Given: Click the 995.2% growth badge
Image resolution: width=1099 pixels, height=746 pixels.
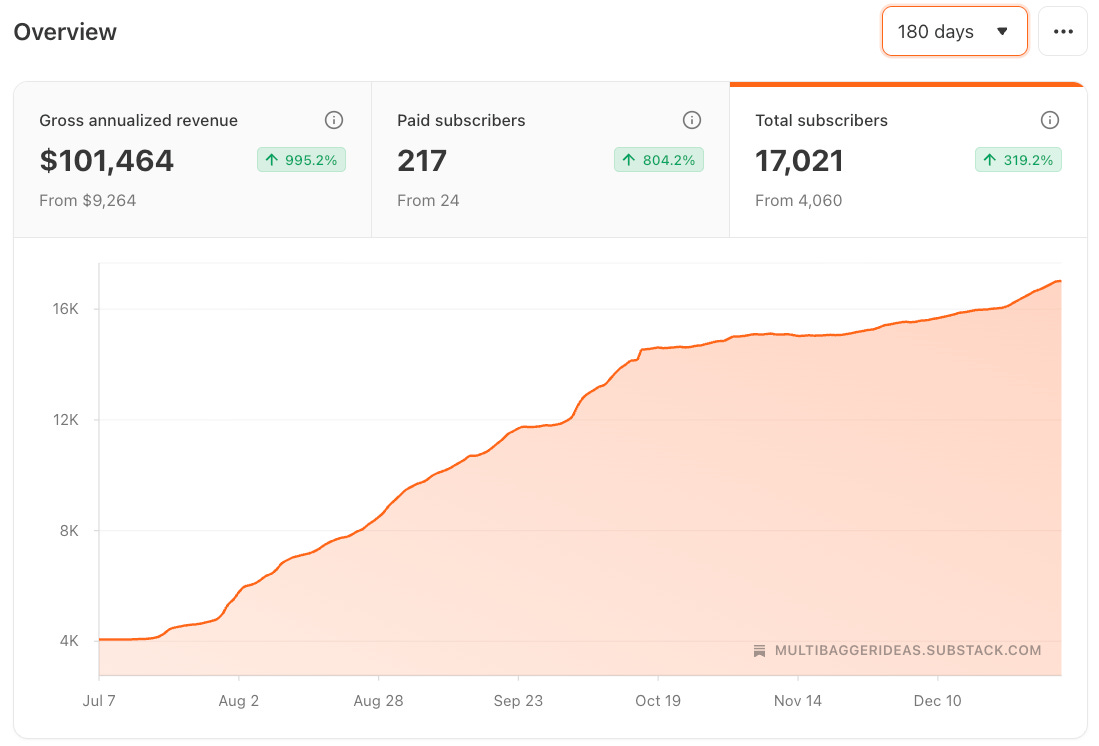Looking at the screenshot, I should 301,159.
